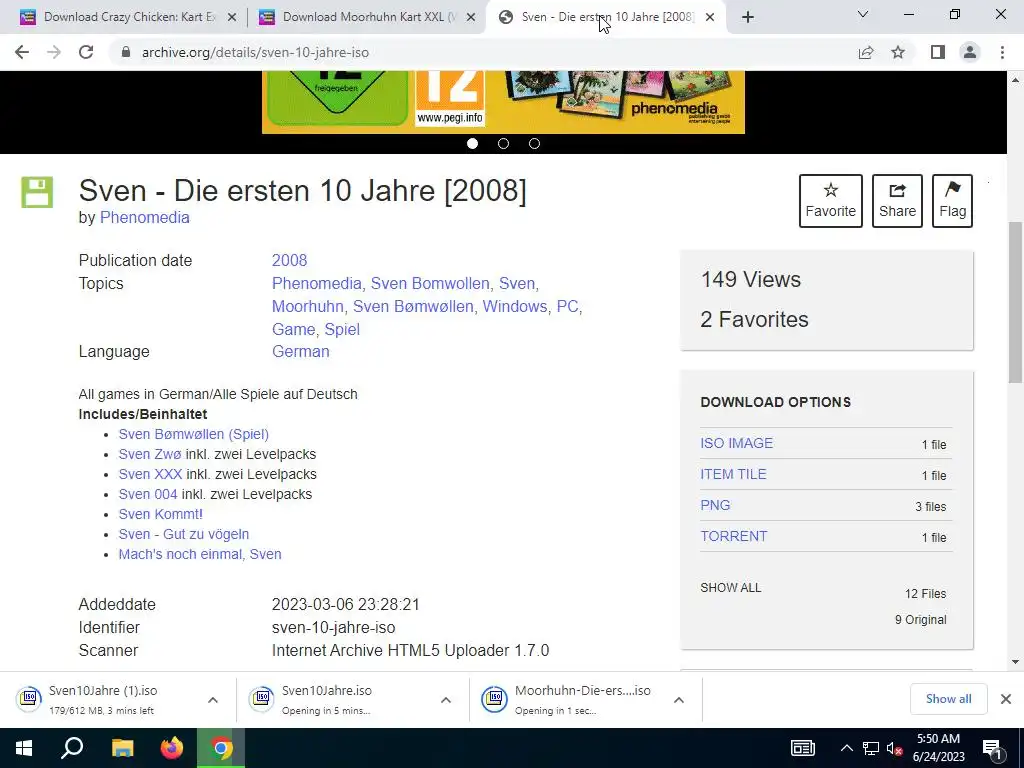Click the green floppy disk software icon
Screen dimensions: 1024x768
coord(37,192)
